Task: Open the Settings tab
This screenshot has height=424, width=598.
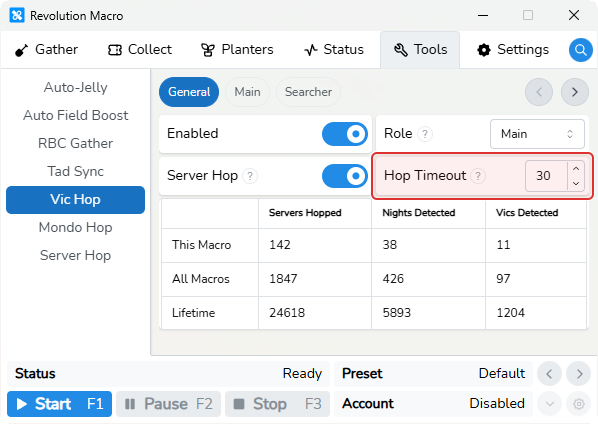Action: [513, 50]
